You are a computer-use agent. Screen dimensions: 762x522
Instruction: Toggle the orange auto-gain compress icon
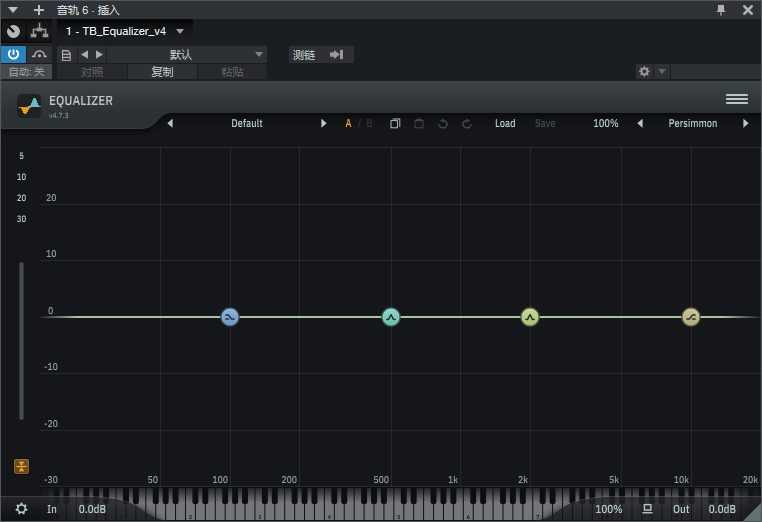pos(21,467)
